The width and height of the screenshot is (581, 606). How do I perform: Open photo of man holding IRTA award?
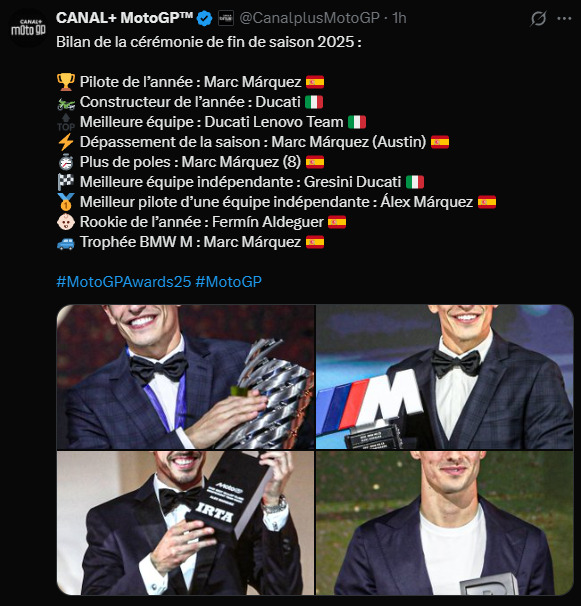click(186, 523)
